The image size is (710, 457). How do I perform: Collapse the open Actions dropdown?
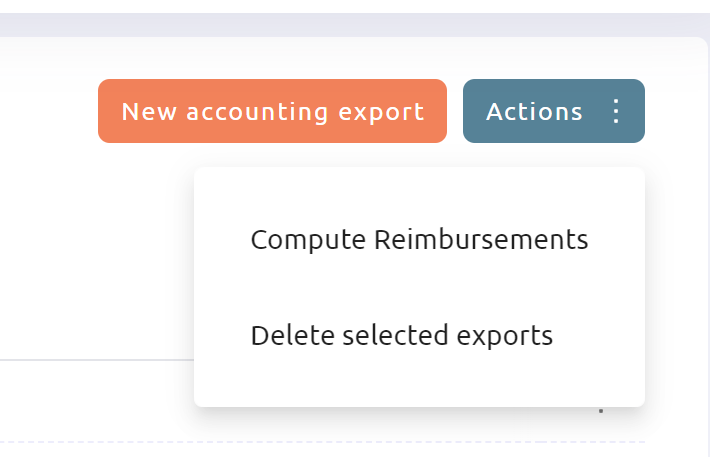[x=554, y=111]
